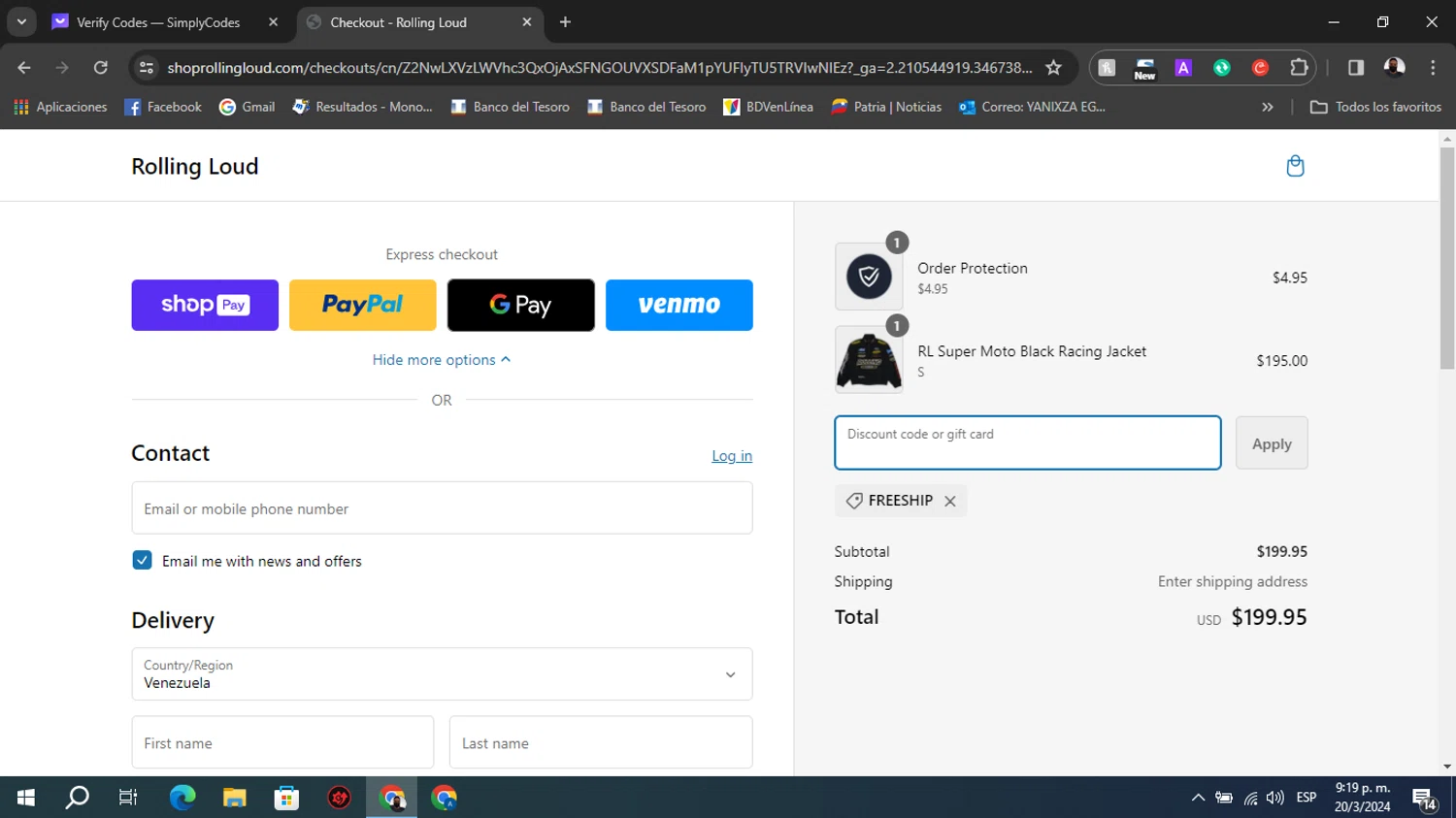Close the Verify Codes tab
Image resolution: width=1456 pixels, height=818 pixels.
click(x=273, y=22)
